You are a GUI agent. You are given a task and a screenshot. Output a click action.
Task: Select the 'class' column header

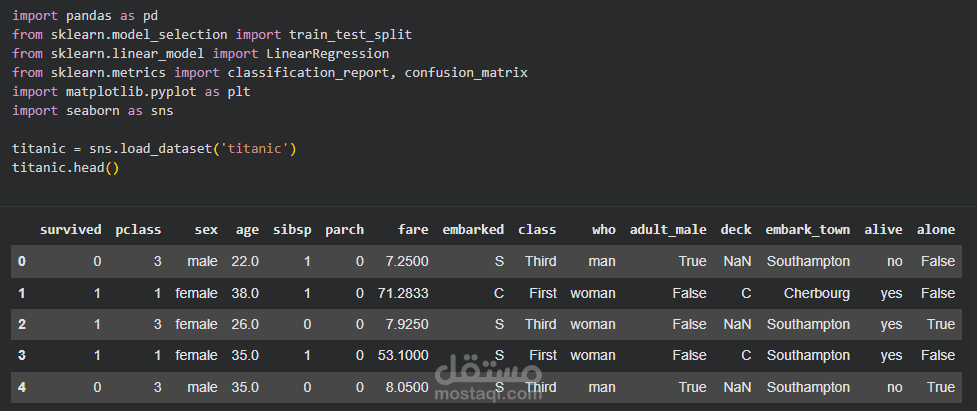point(537,230)
